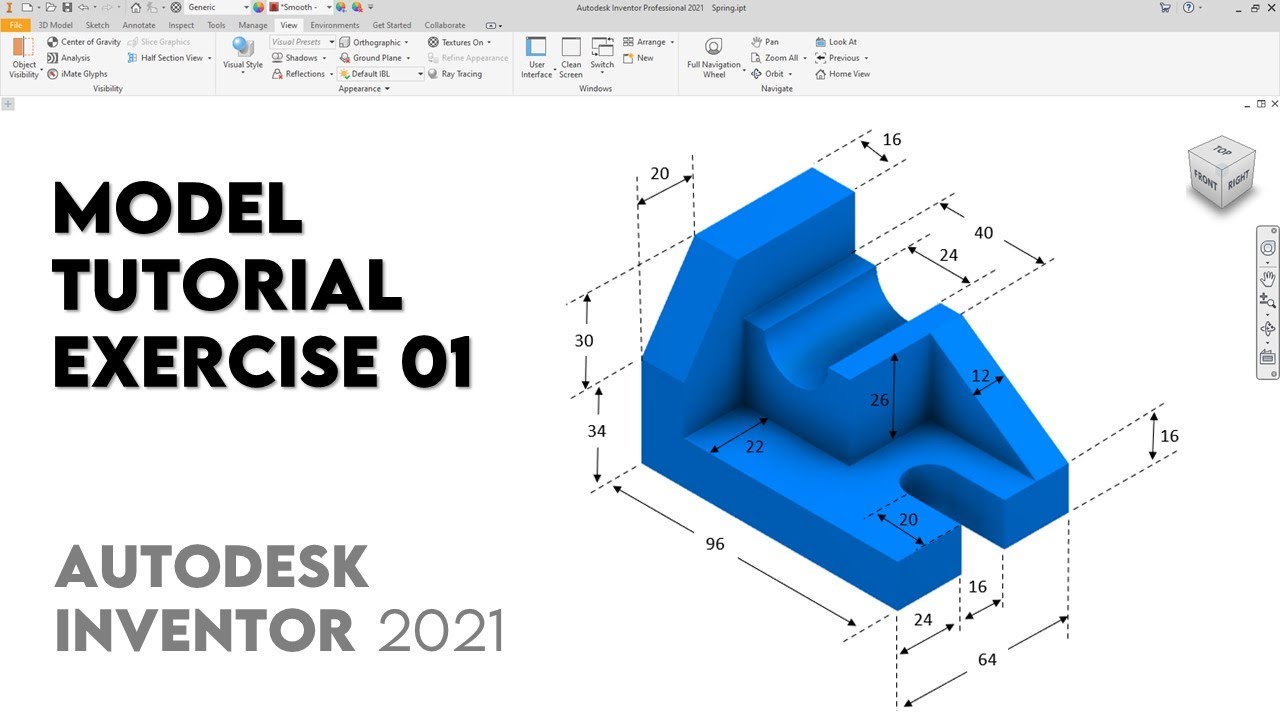Click the plus tab below the ribbon
The height and width of the screenshot is (720, 1280).
click(x=8, y=104)
